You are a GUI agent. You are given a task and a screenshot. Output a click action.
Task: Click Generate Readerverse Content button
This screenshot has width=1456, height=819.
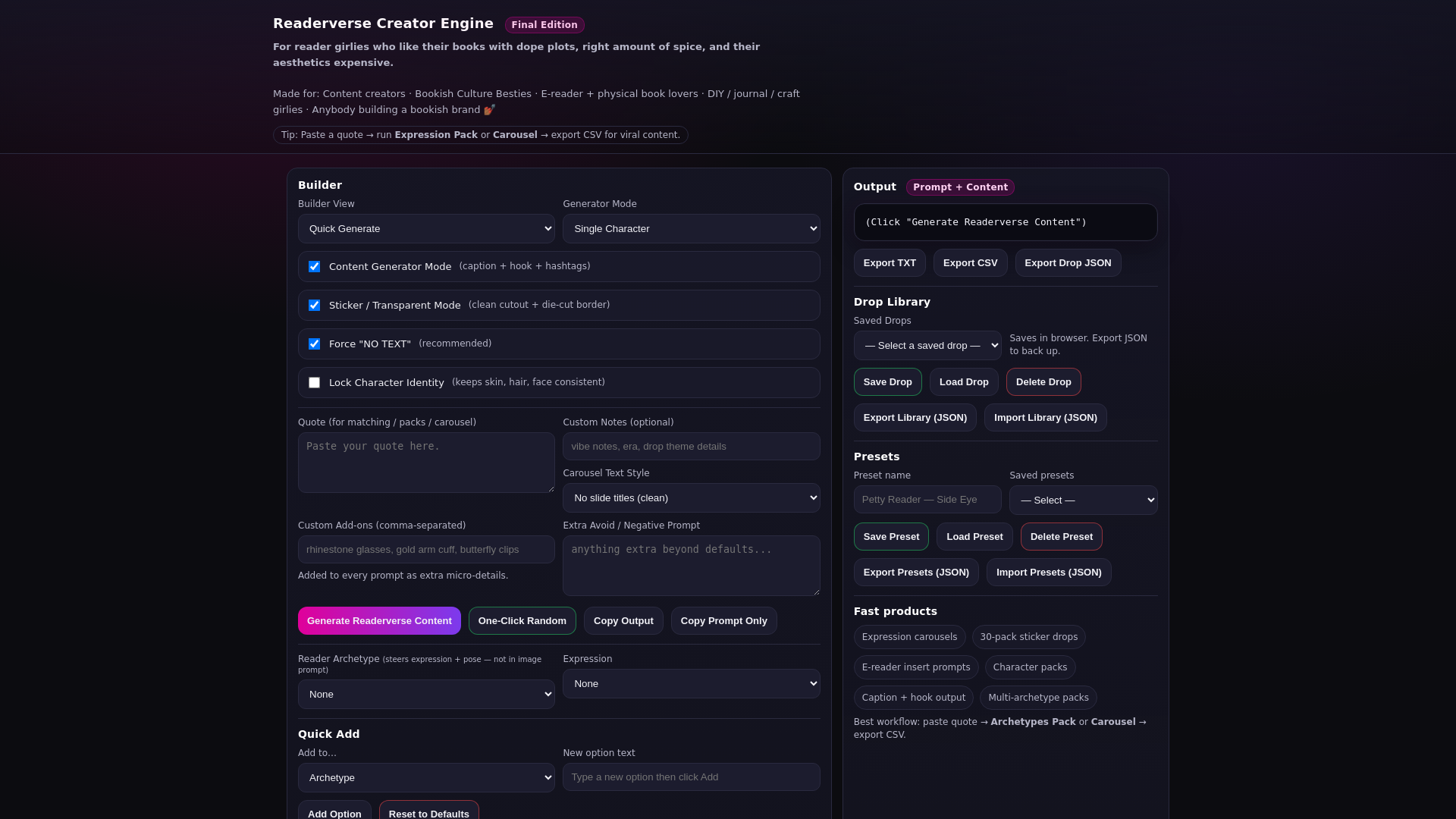tap(379, 621)
